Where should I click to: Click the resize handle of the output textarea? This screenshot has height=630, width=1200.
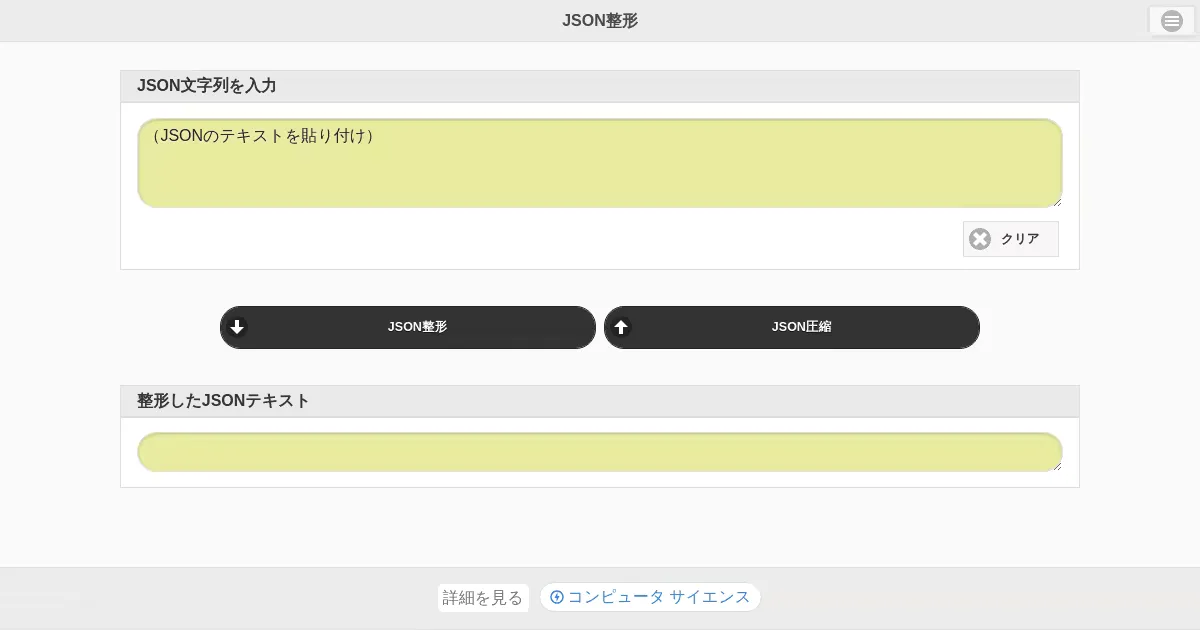1056,466
